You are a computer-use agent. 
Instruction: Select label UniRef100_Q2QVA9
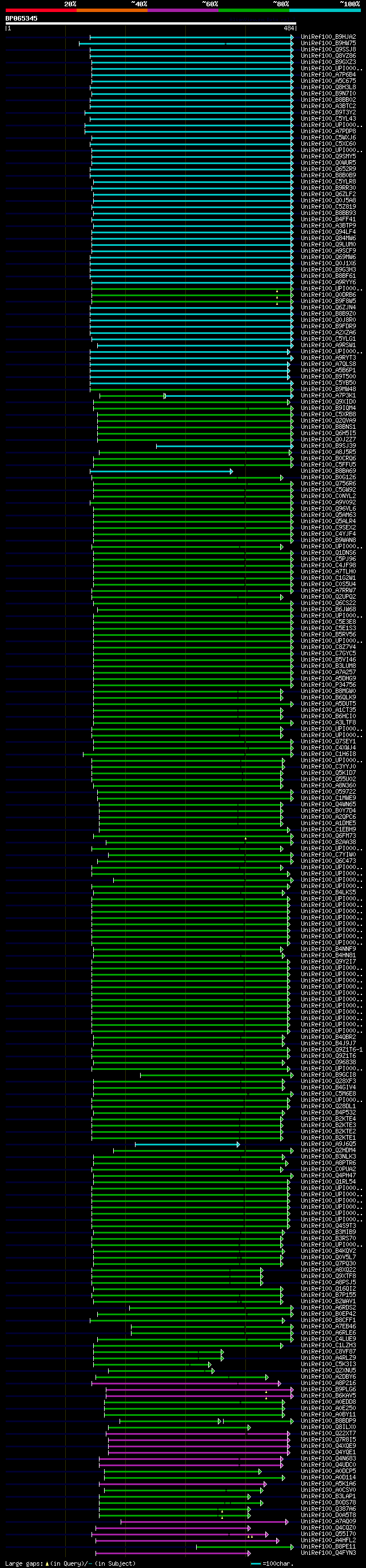pyautogui.click(x=328, y=421)
